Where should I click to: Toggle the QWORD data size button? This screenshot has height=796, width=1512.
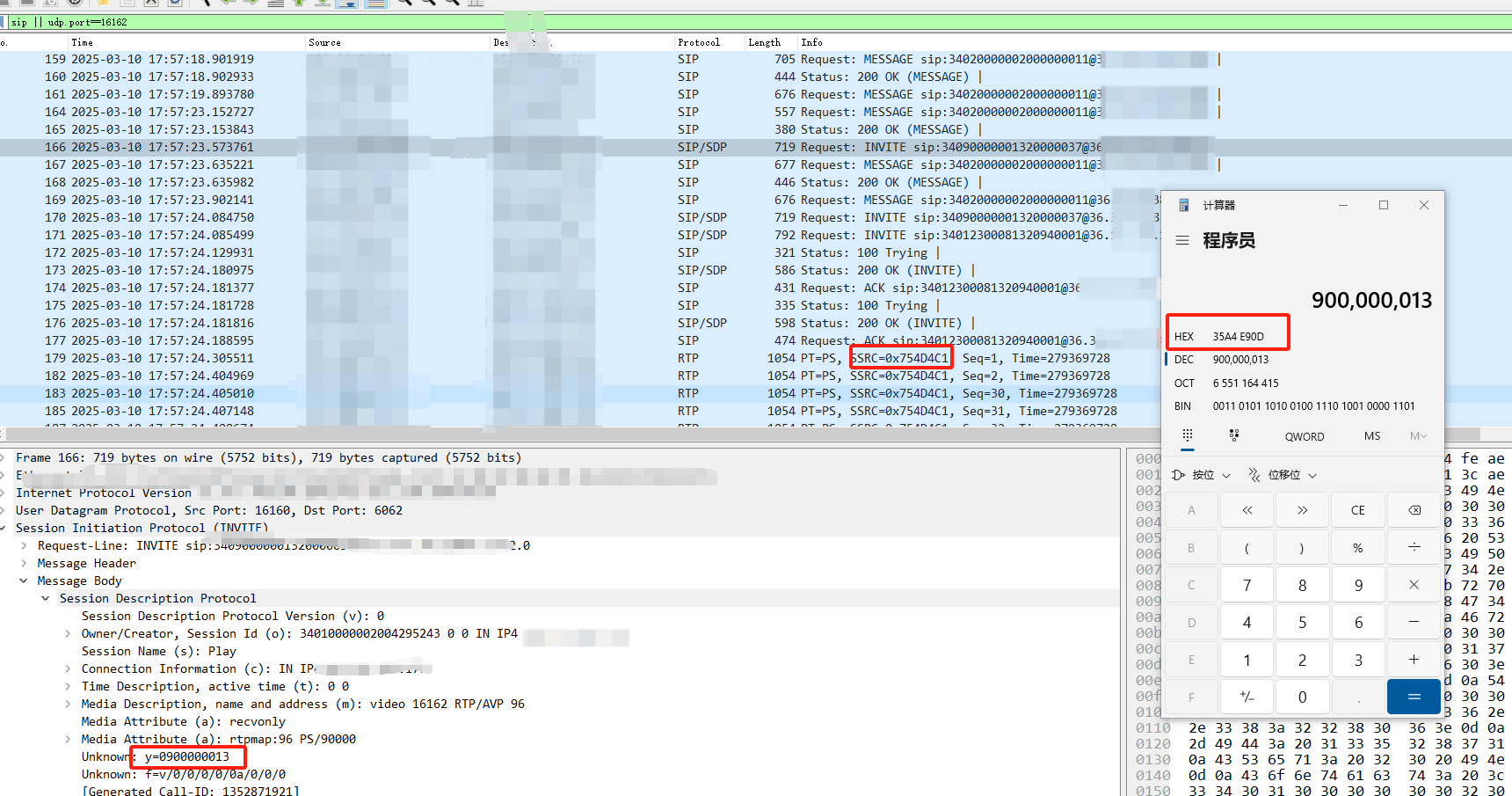pos(1304,436)
